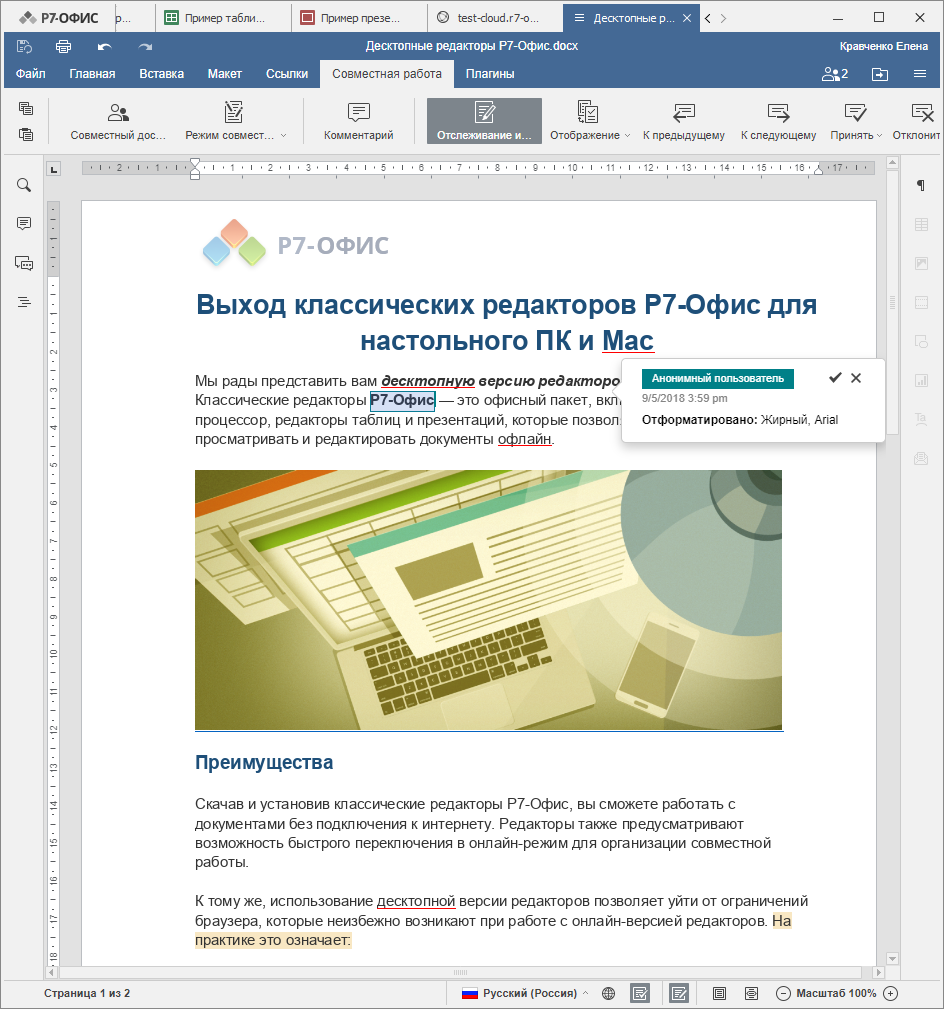Zoom in with plus button
944x1009 pixels.
point(891,994)
